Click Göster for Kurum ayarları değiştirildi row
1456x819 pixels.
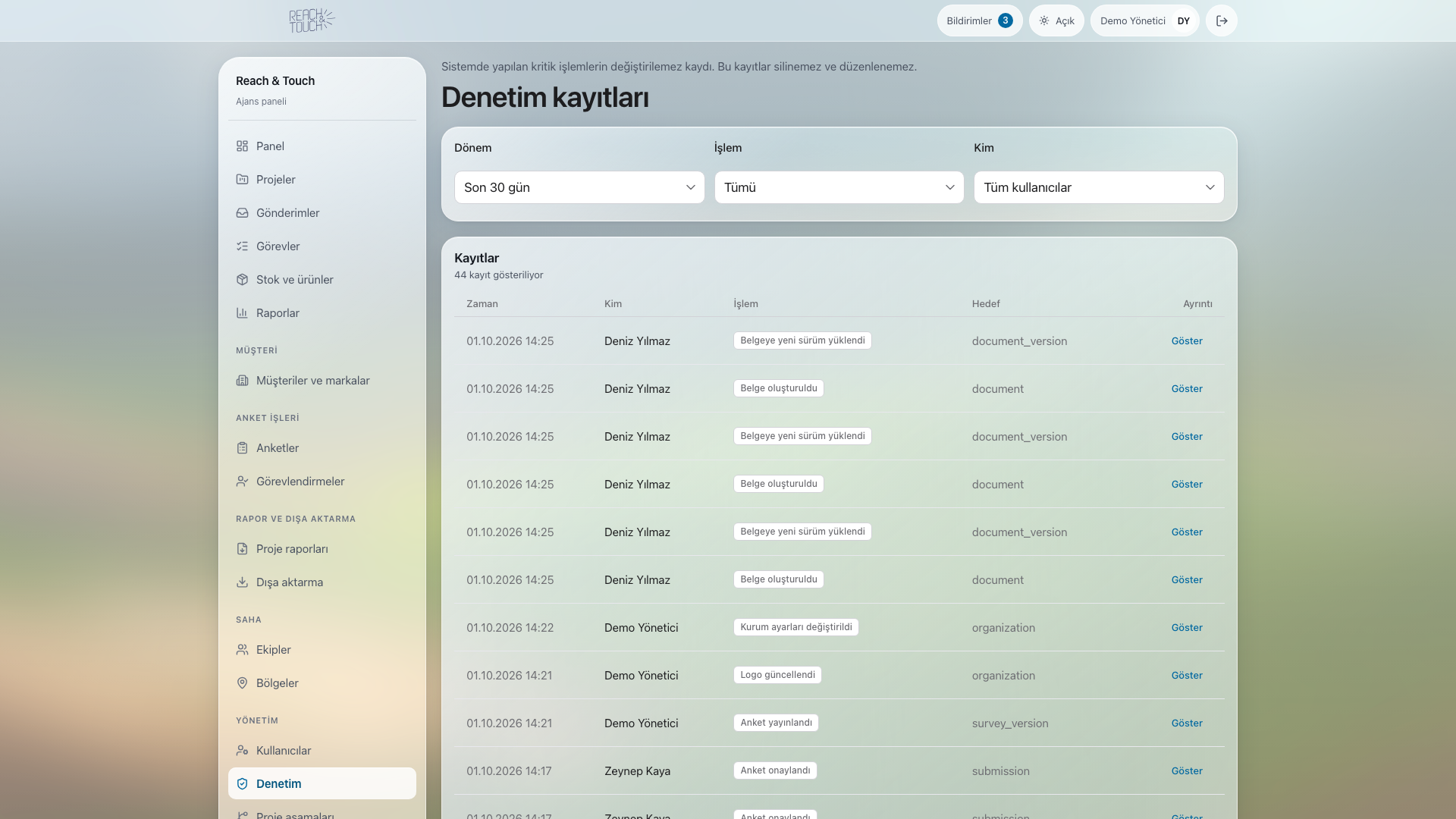point(1187,628)
